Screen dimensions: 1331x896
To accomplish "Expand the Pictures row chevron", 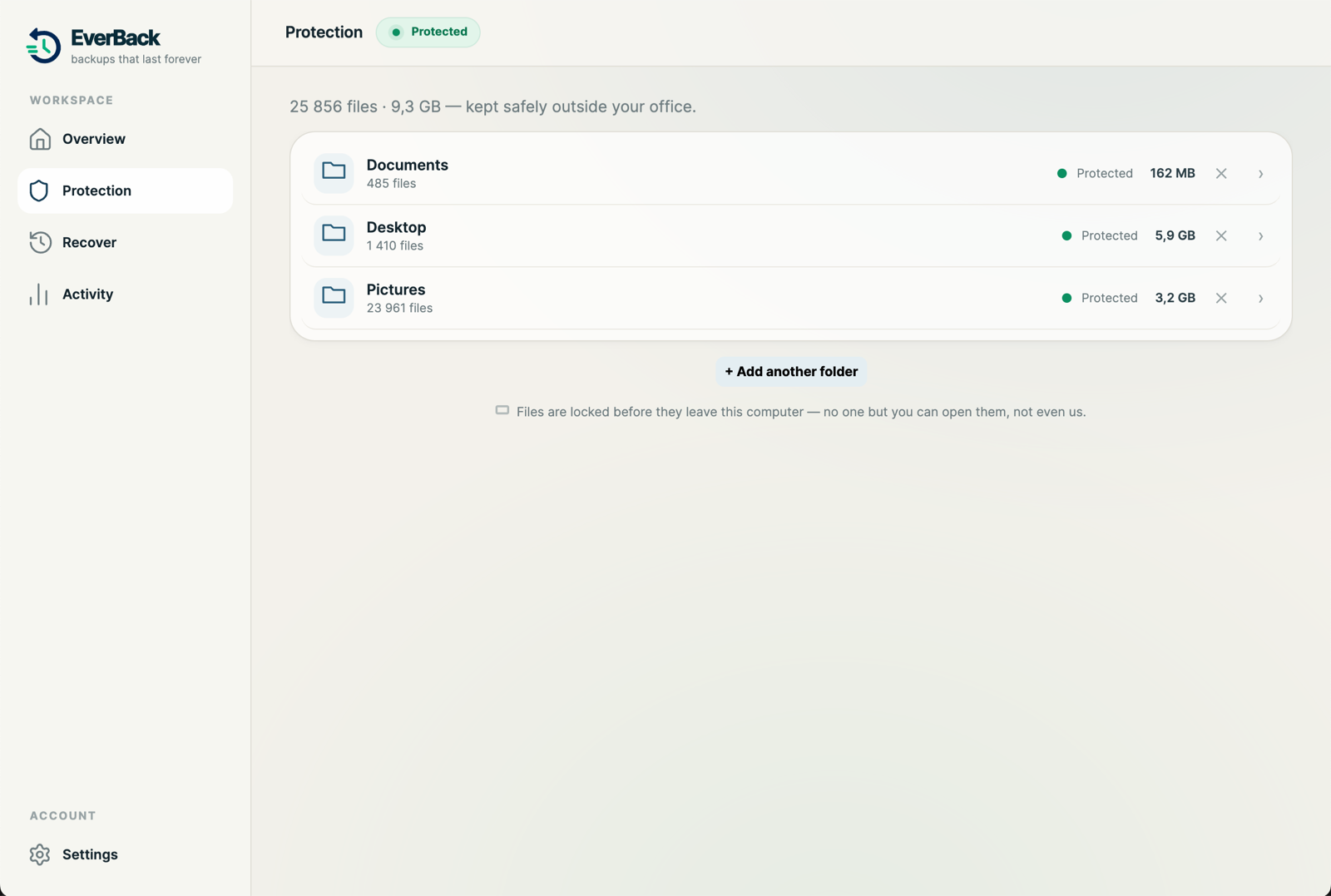I will tap(1261, 299).
